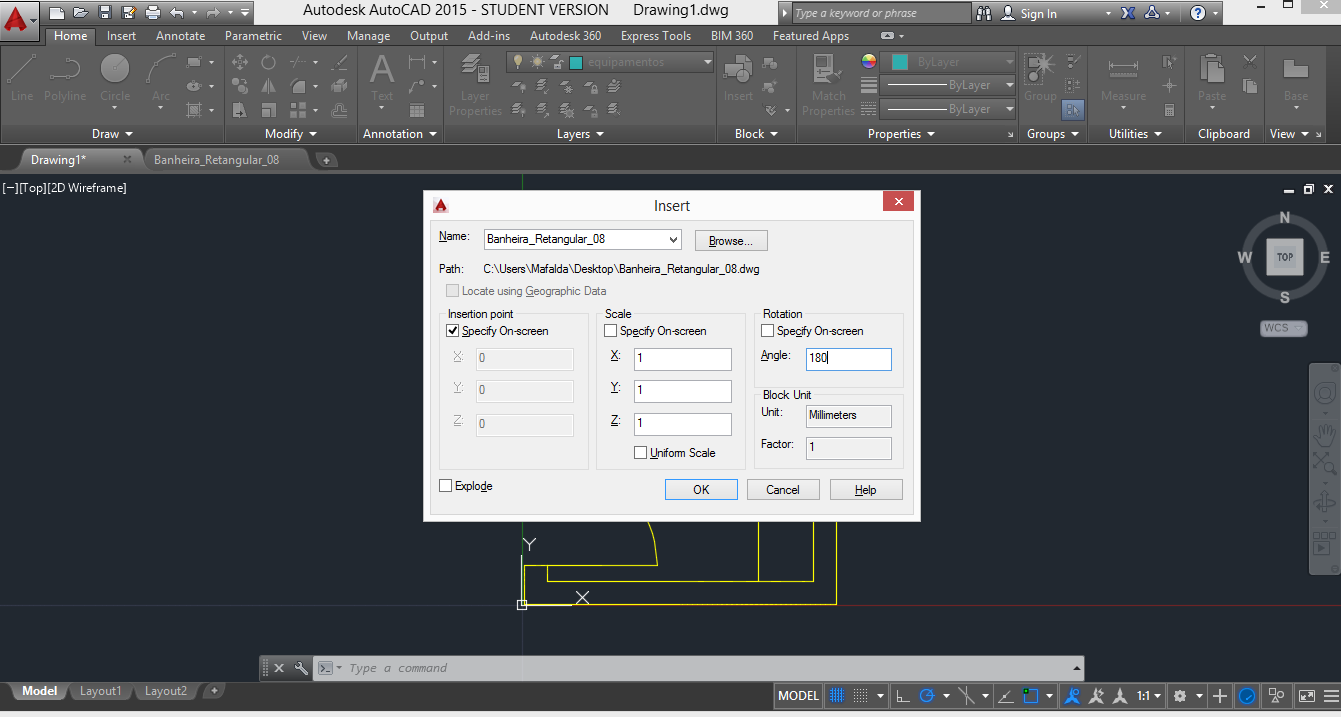Click the new drawing tab plus button

tap(326, 160)
